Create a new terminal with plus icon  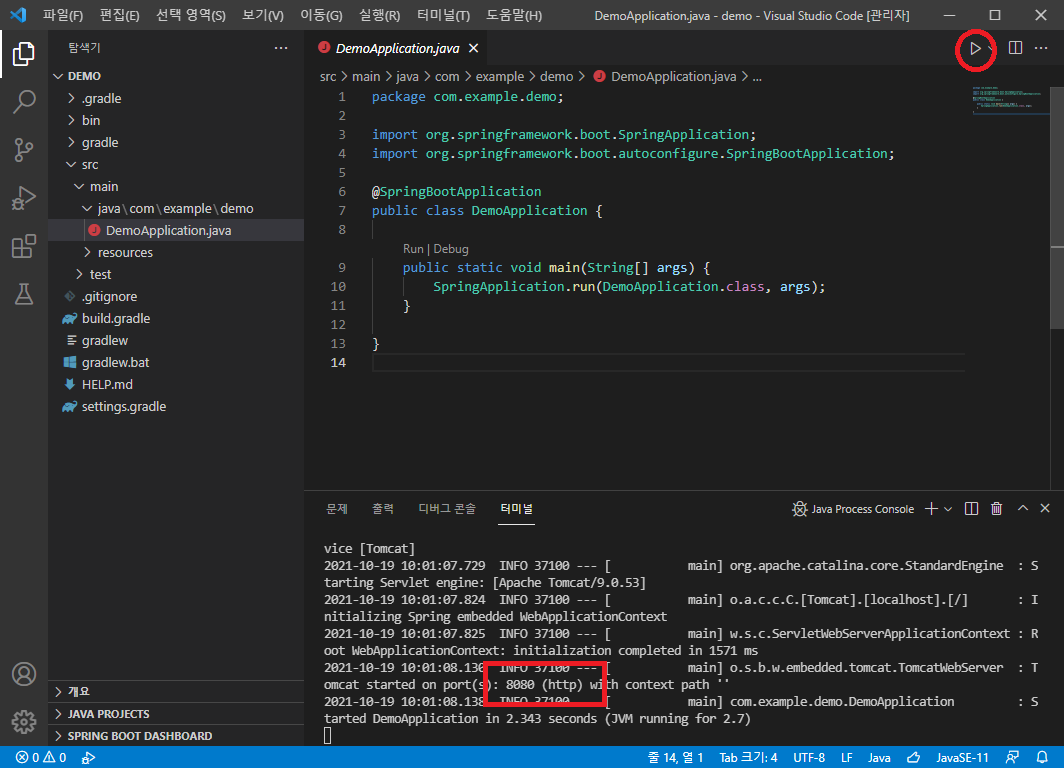pos(932,509)
